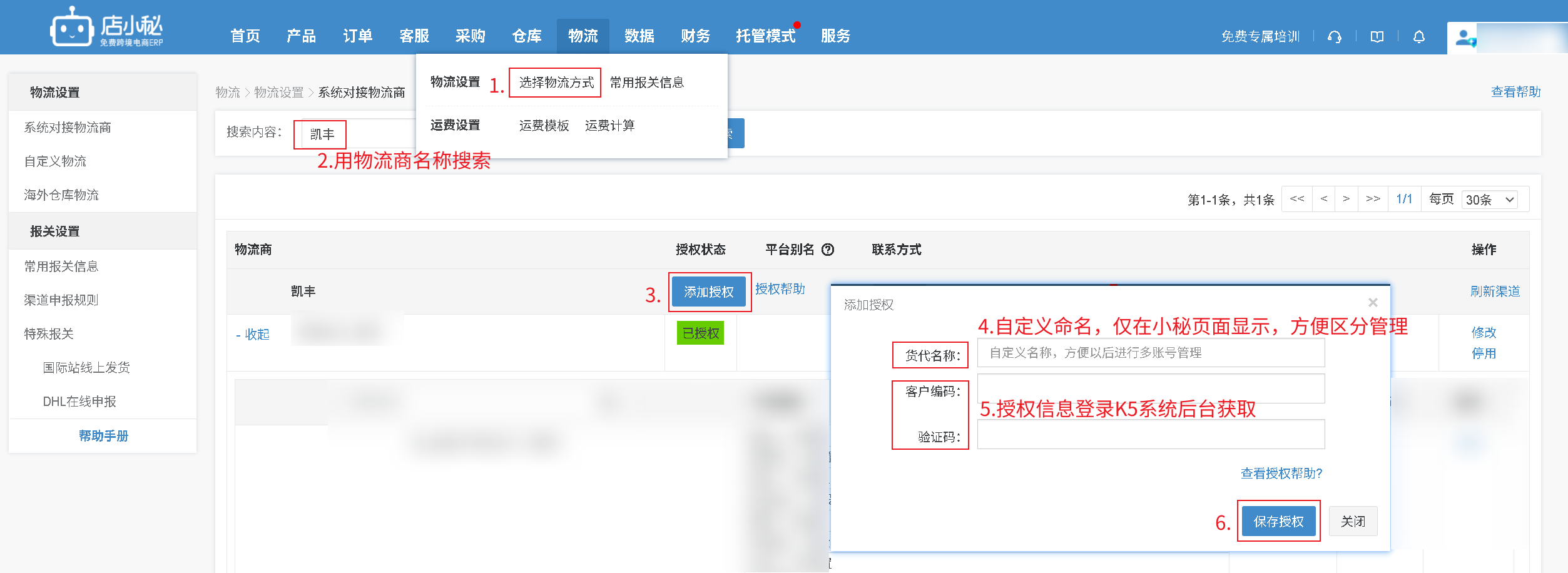Select 选择物流方式 in the dropdown menu
The height and width of the screenshot is (573, 1568).
coord(556,83)
